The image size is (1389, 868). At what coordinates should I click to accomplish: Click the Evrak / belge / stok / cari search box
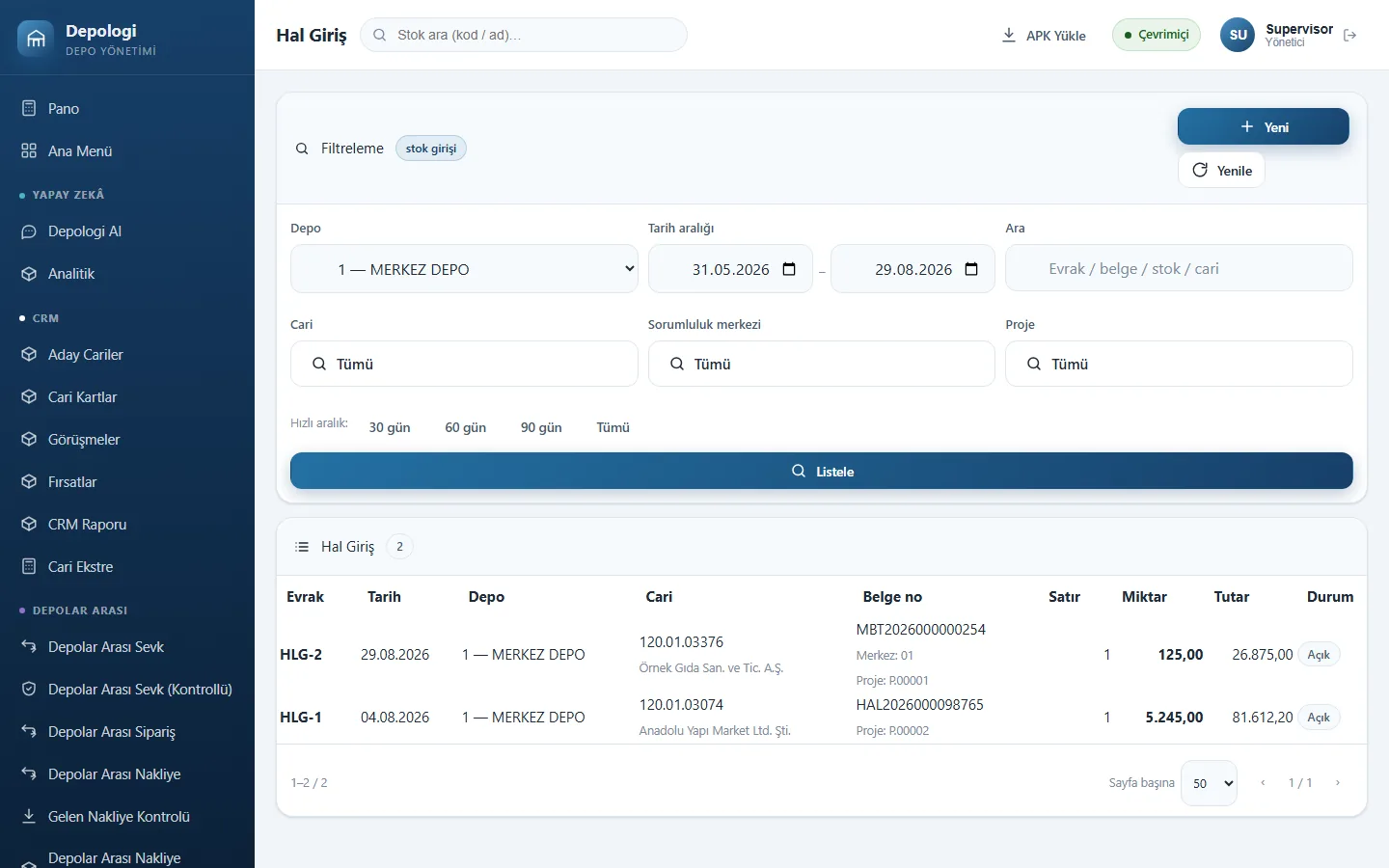1179,268
